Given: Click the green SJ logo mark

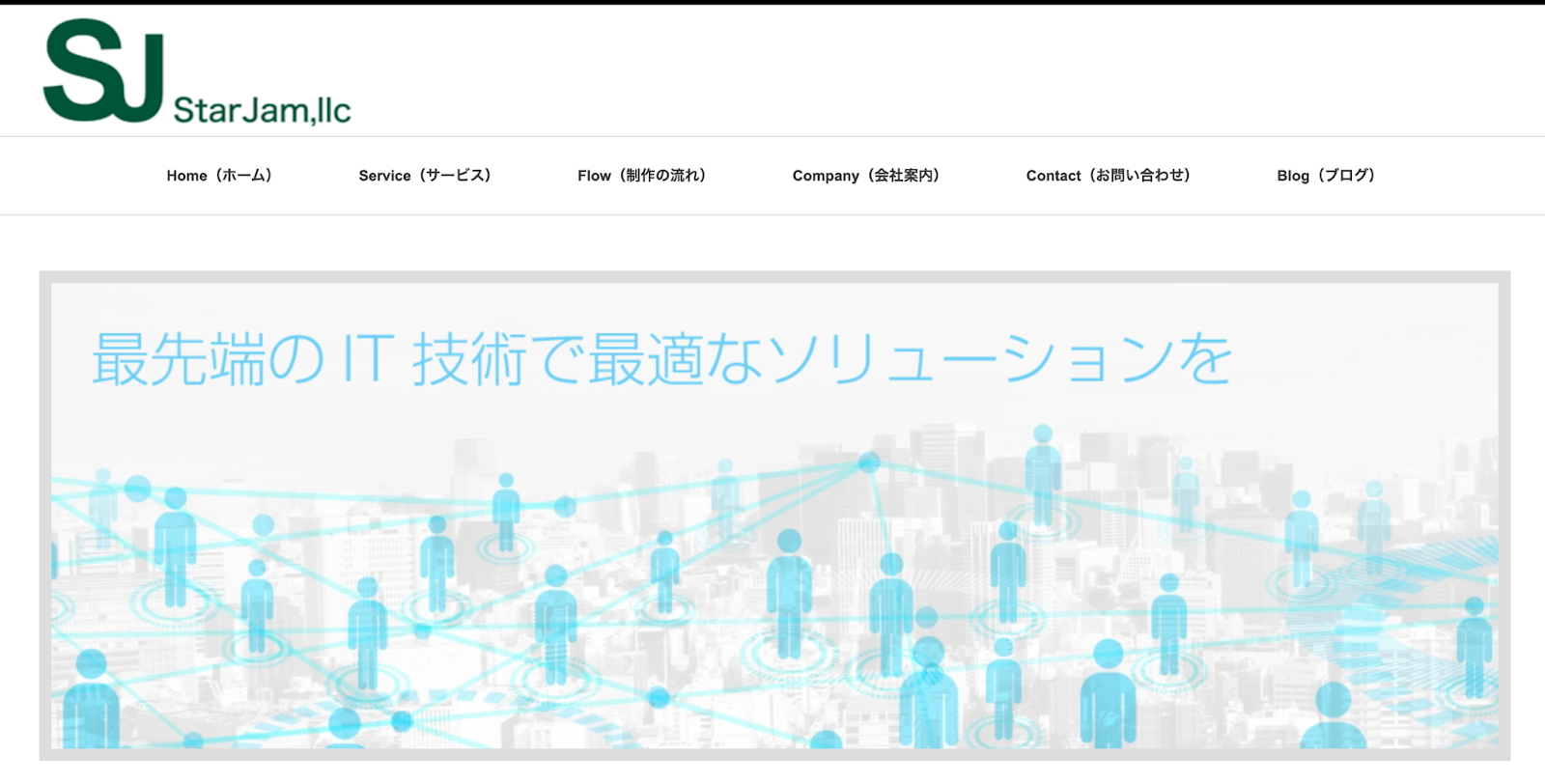Looking at the screenshot, I should [x=102, y=71].
